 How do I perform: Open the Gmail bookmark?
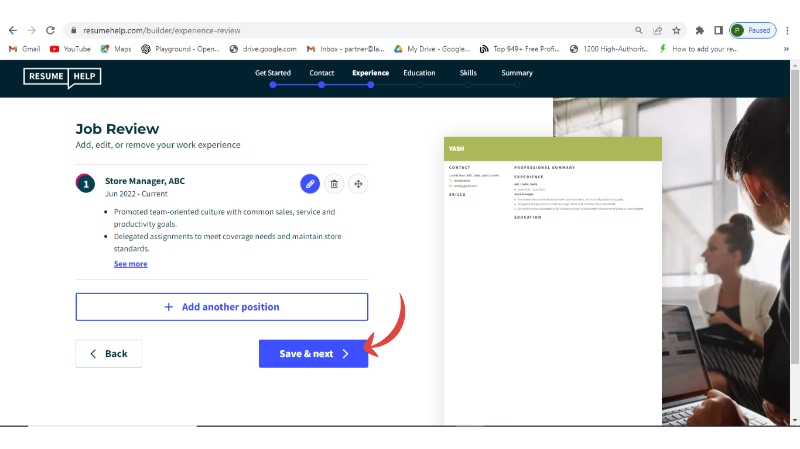click(x=26, y=48)
